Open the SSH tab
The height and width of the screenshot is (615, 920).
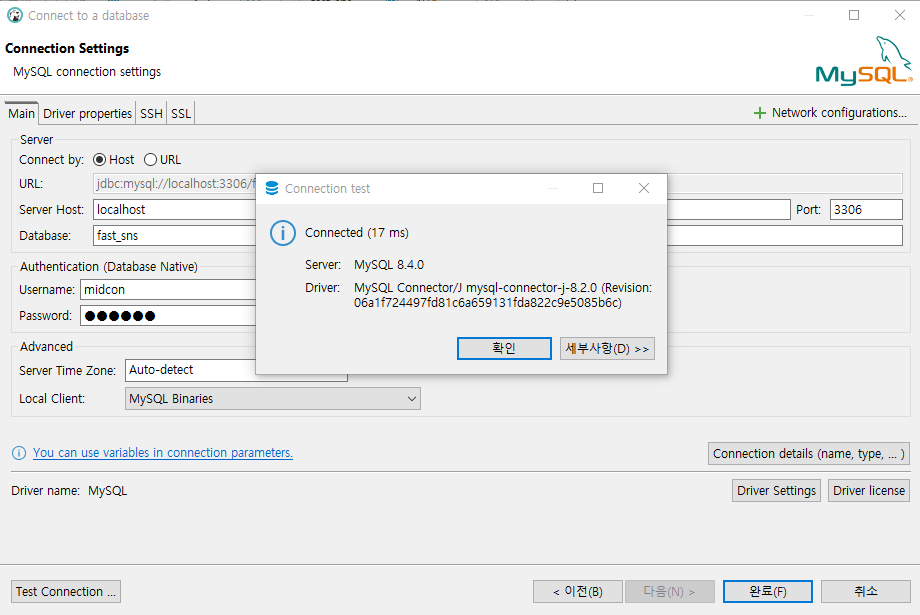151,113
